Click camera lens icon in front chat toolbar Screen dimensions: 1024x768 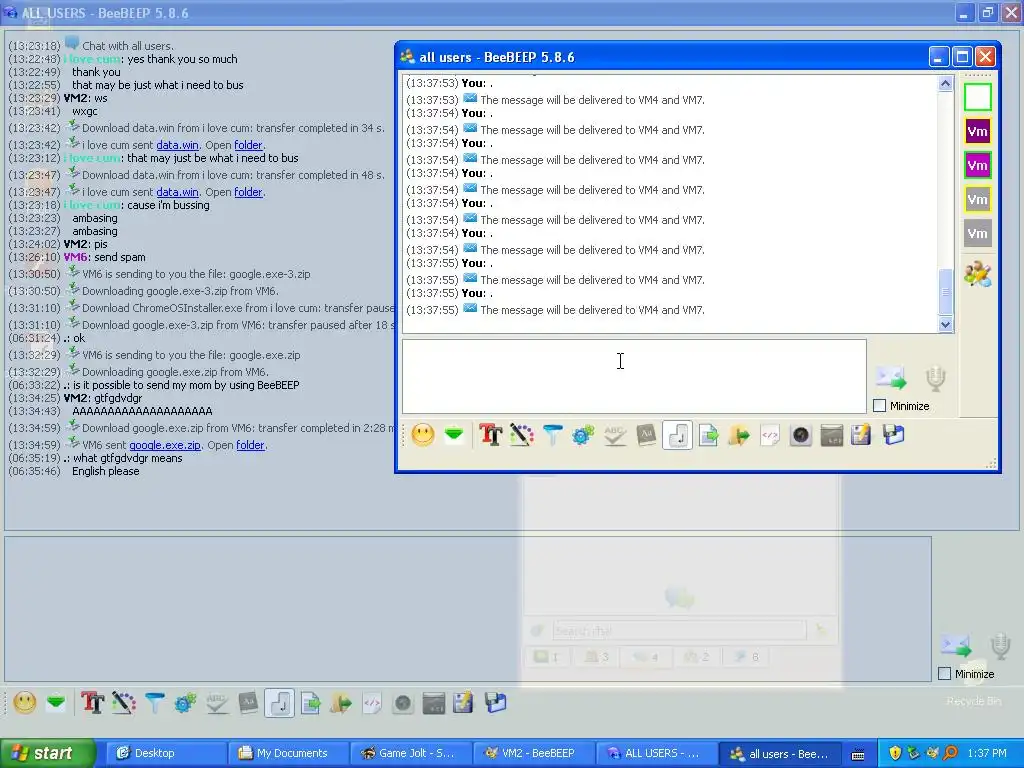tap(801, 435)
